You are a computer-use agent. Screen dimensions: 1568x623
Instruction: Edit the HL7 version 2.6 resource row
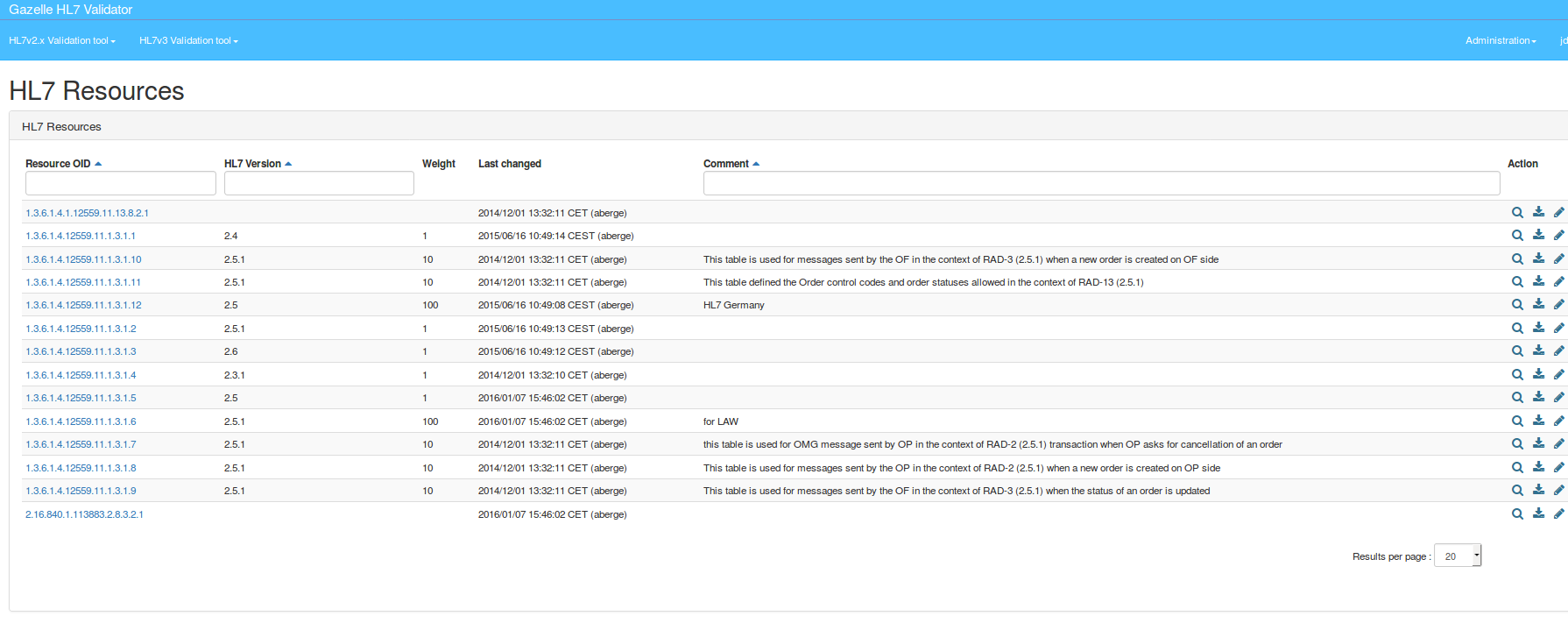click(x=1558, y=351)
